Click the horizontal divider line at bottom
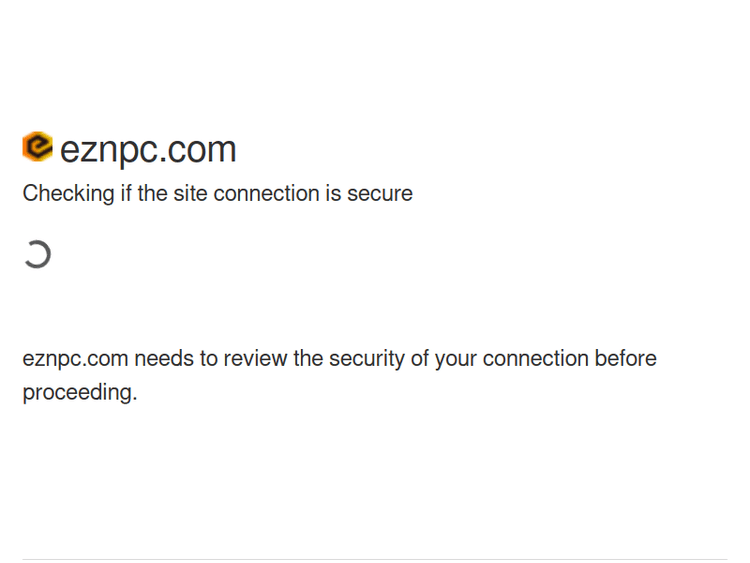Viewport: 750px width, 563px height. click(x=375, y=559)
